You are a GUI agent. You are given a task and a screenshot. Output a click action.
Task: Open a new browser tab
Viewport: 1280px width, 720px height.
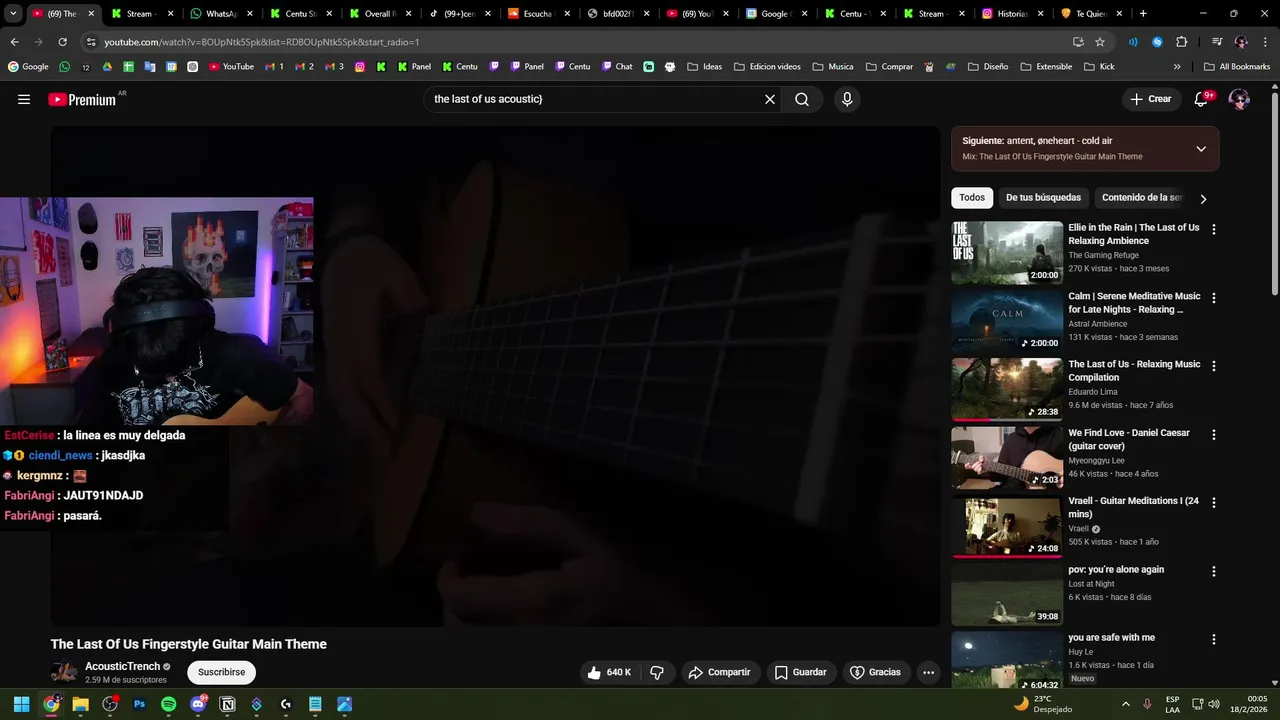pyautogui.click(x=1143, y=14)
